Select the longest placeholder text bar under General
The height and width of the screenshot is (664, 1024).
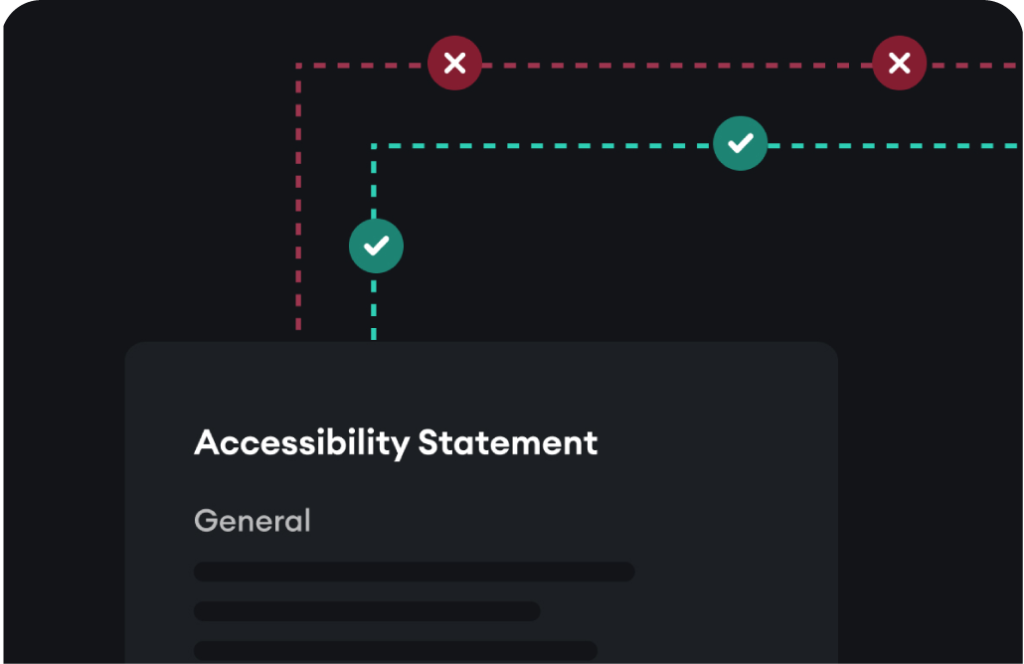pyautogui.click(x=414, y=572)
